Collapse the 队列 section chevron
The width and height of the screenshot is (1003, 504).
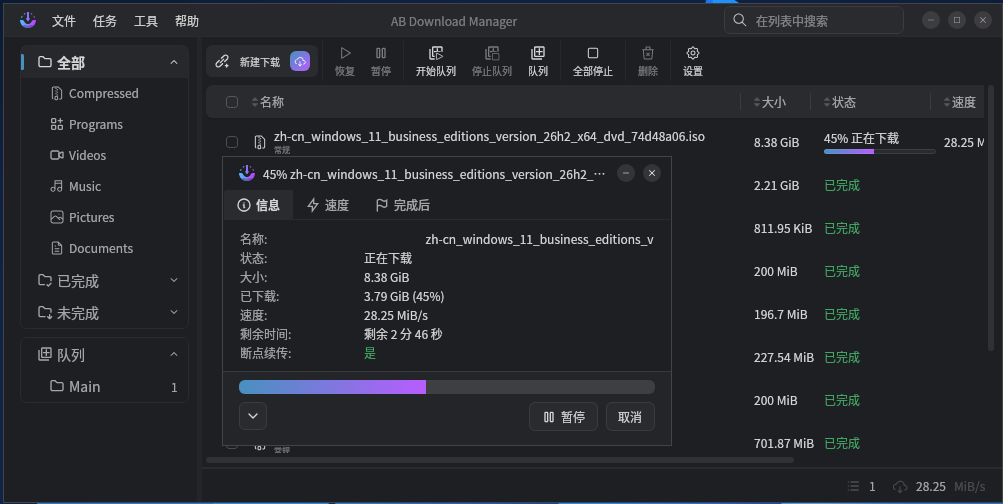point(173,354)
